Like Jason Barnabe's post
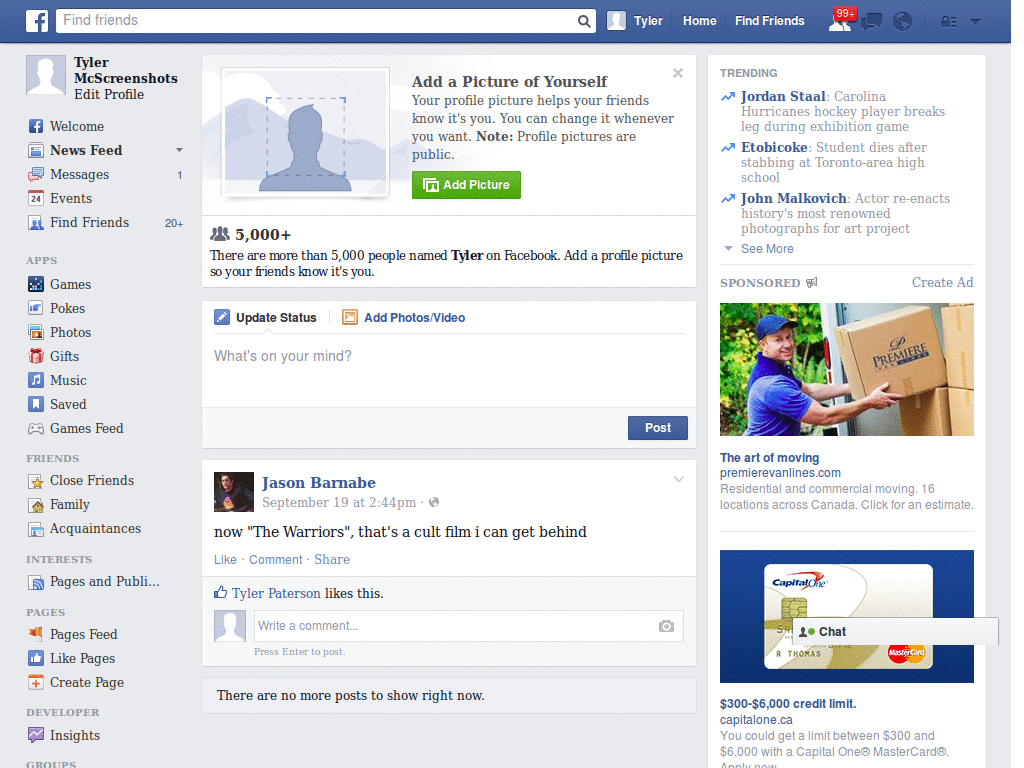Viewport: 1024px width, 768px height. tap(225, 560)
